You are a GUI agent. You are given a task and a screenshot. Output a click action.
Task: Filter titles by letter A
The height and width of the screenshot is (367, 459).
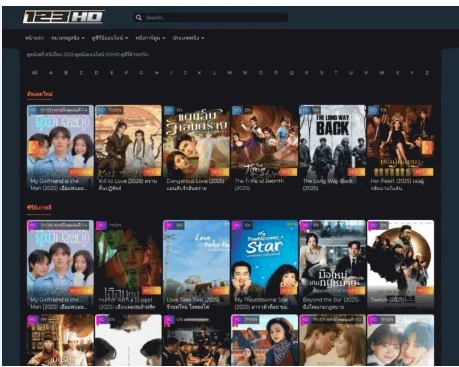pos(51,72)
